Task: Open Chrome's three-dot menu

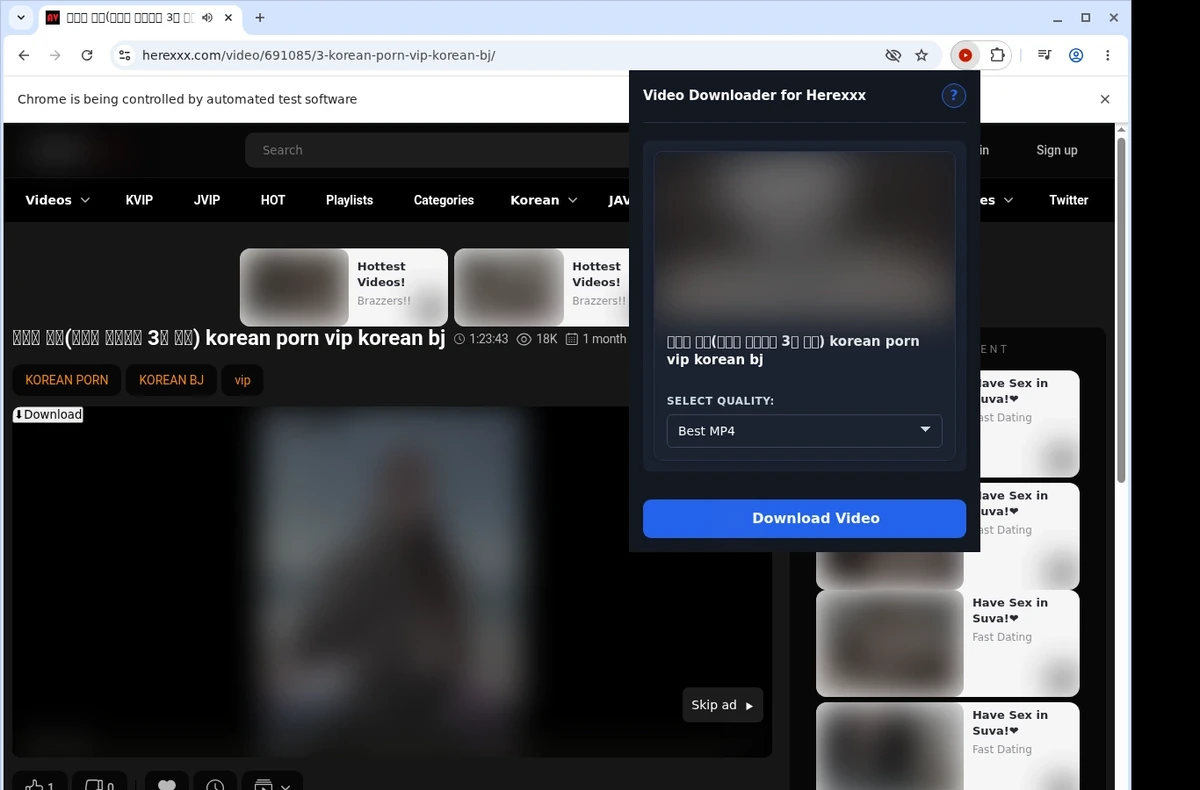Action: point(1108,56)
